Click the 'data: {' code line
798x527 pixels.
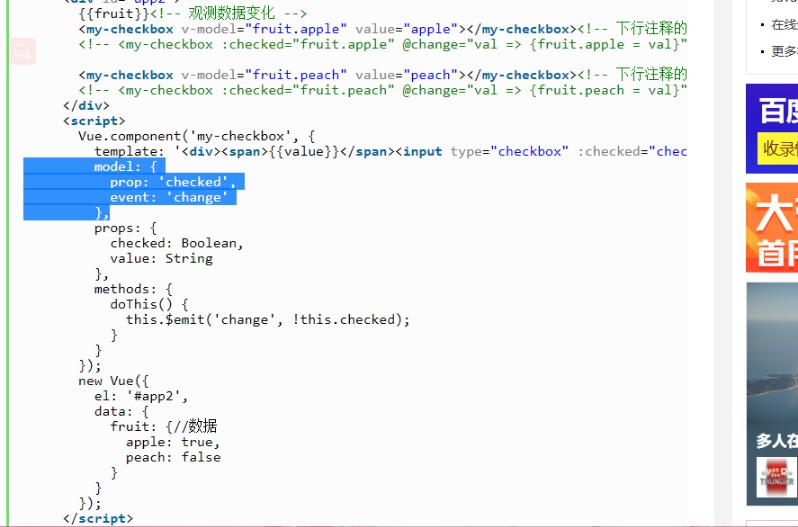coord(121,411)
